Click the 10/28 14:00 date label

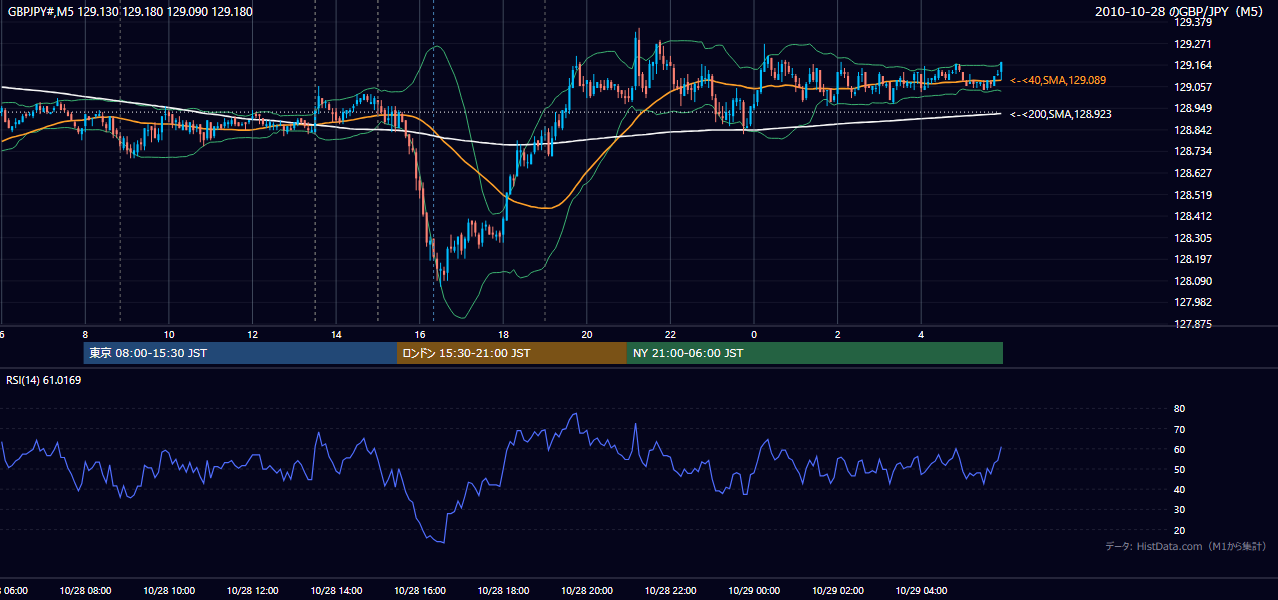tap(336, 590)
